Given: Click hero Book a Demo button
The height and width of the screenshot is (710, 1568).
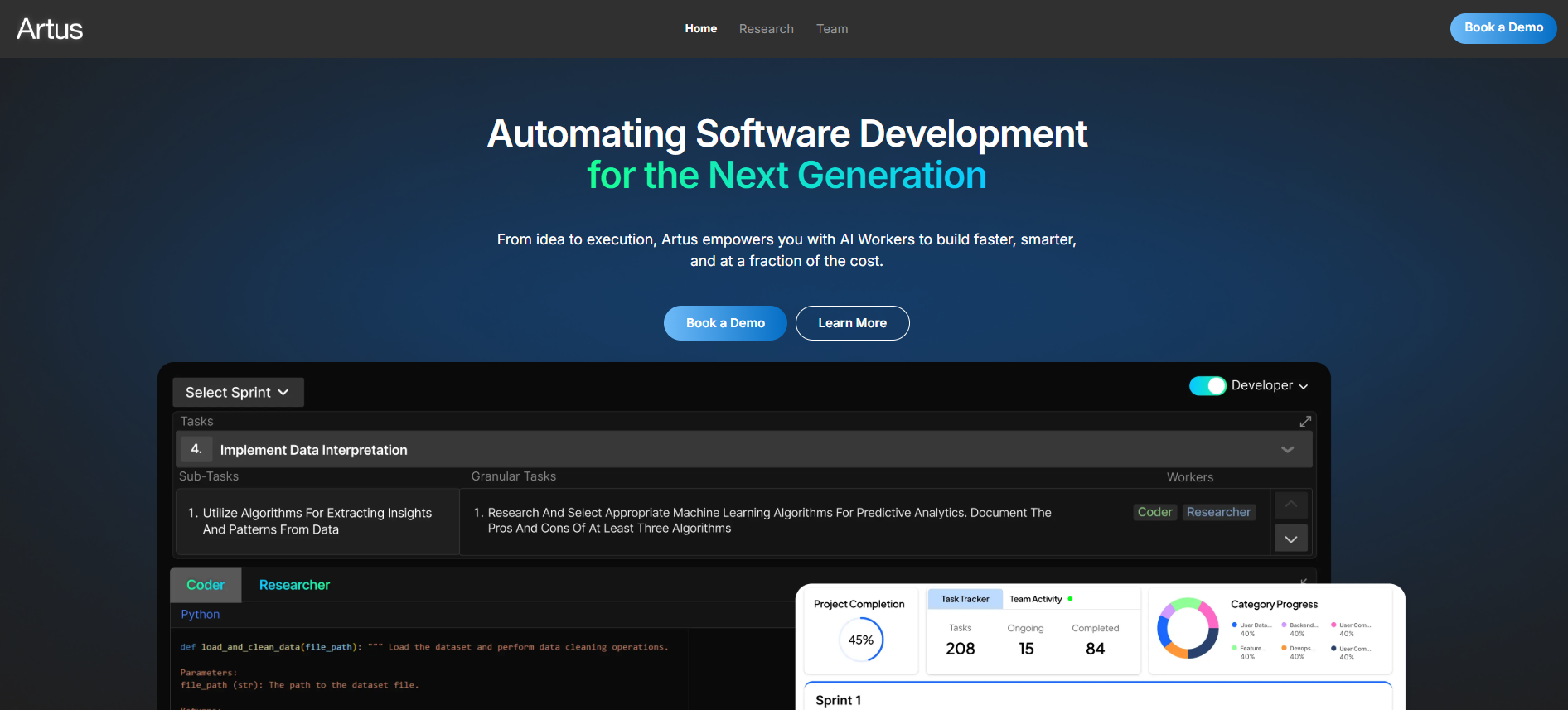Looking at the screenshot, I should tap(725, 323).
